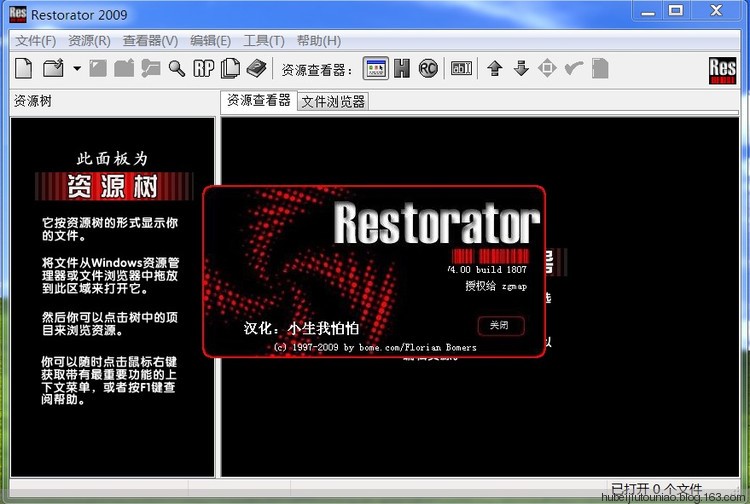
Task: Open the 文件(F) menu
Action: point(35,41)
